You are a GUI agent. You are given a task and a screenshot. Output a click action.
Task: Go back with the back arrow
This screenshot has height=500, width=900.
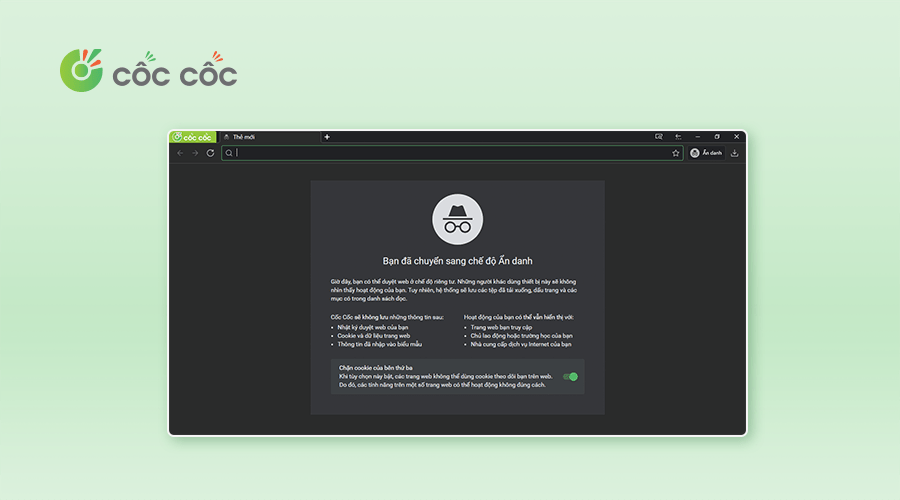(x=180, y=153)
